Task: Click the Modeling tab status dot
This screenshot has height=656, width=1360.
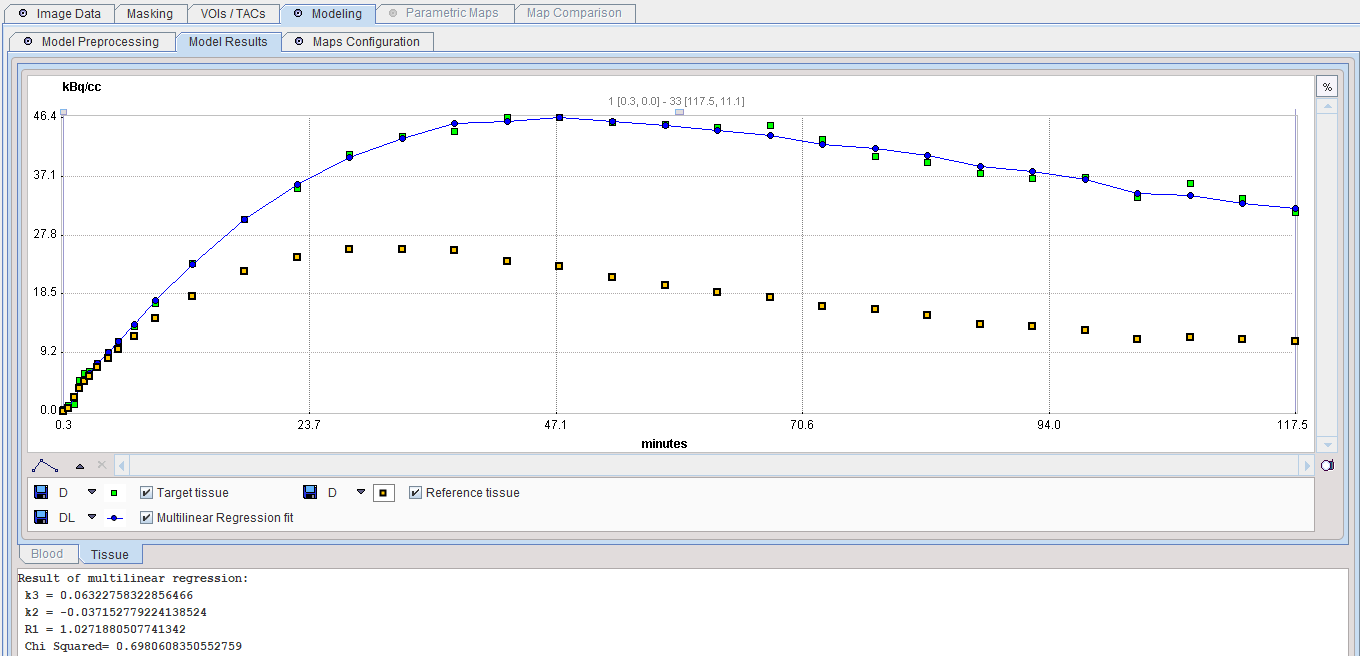Action: tap(298, 14)
